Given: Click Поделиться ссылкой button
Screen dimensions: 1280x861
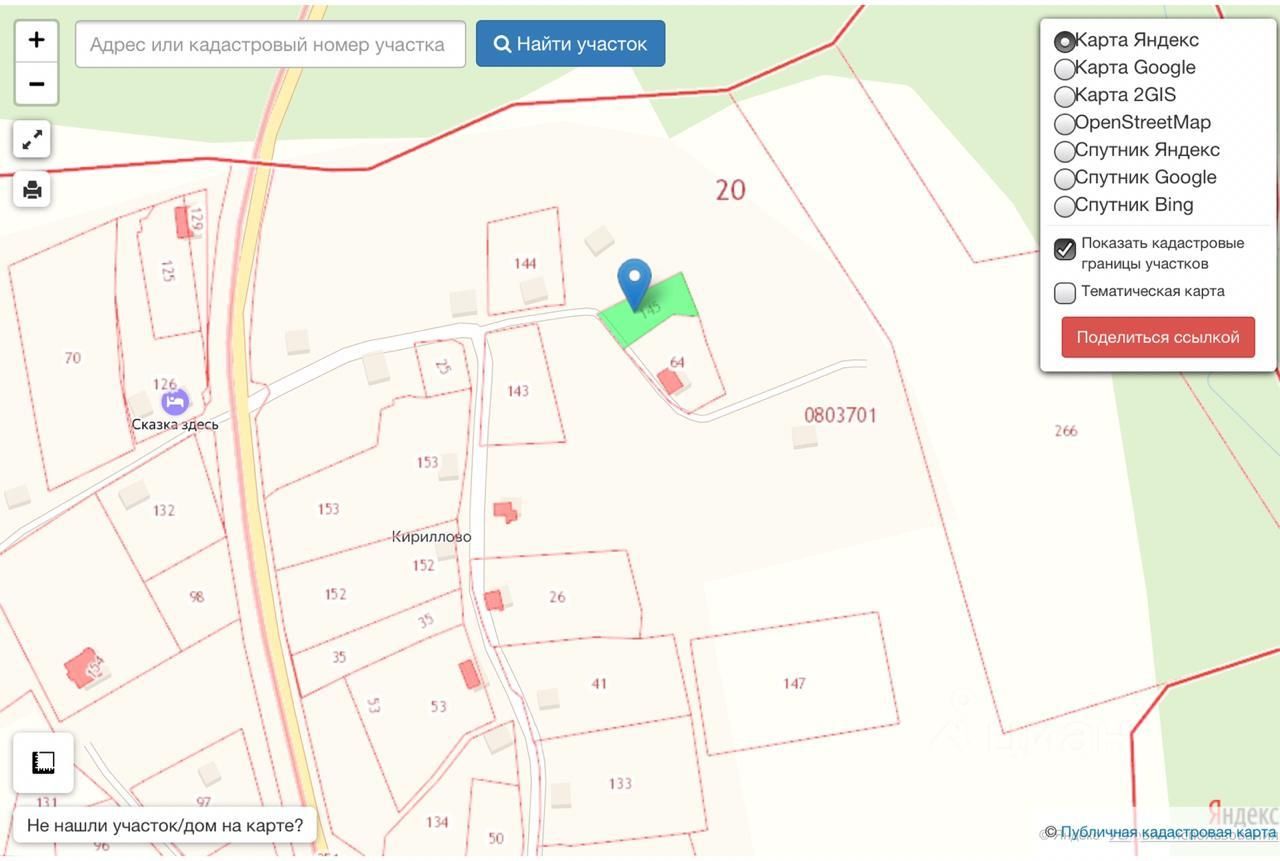Looking at the screenshot, I should [1158, 337].
